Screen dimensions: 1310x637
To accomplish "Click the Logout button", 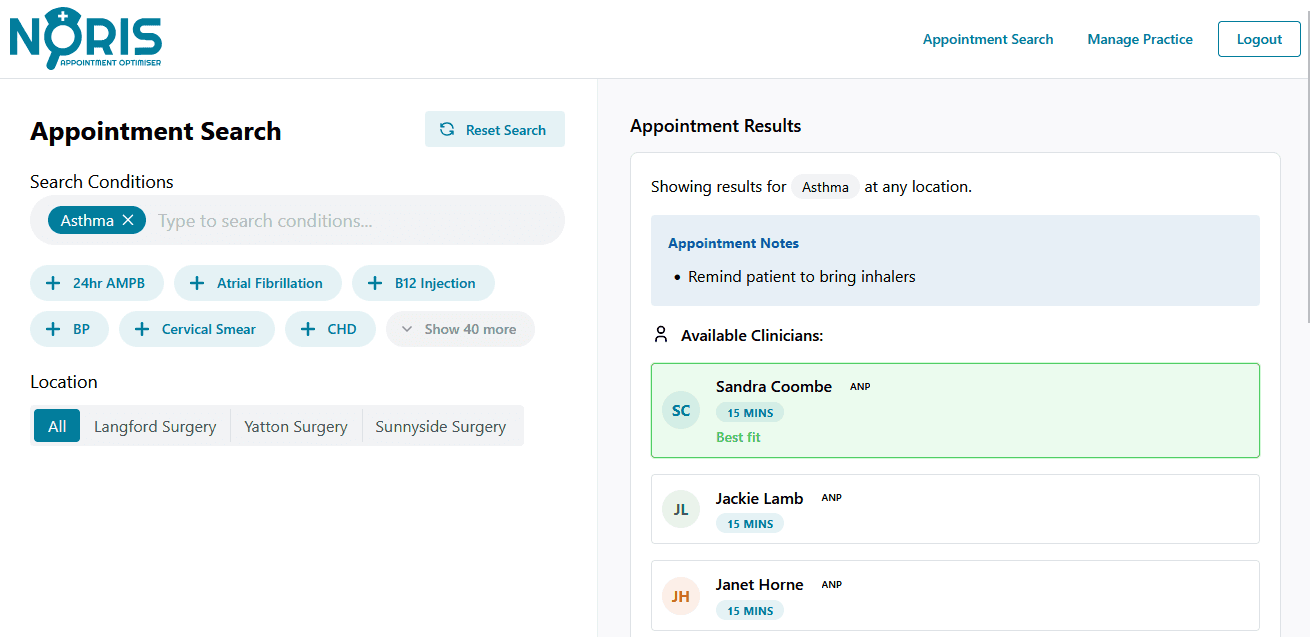I will [x=1259, y=39].
